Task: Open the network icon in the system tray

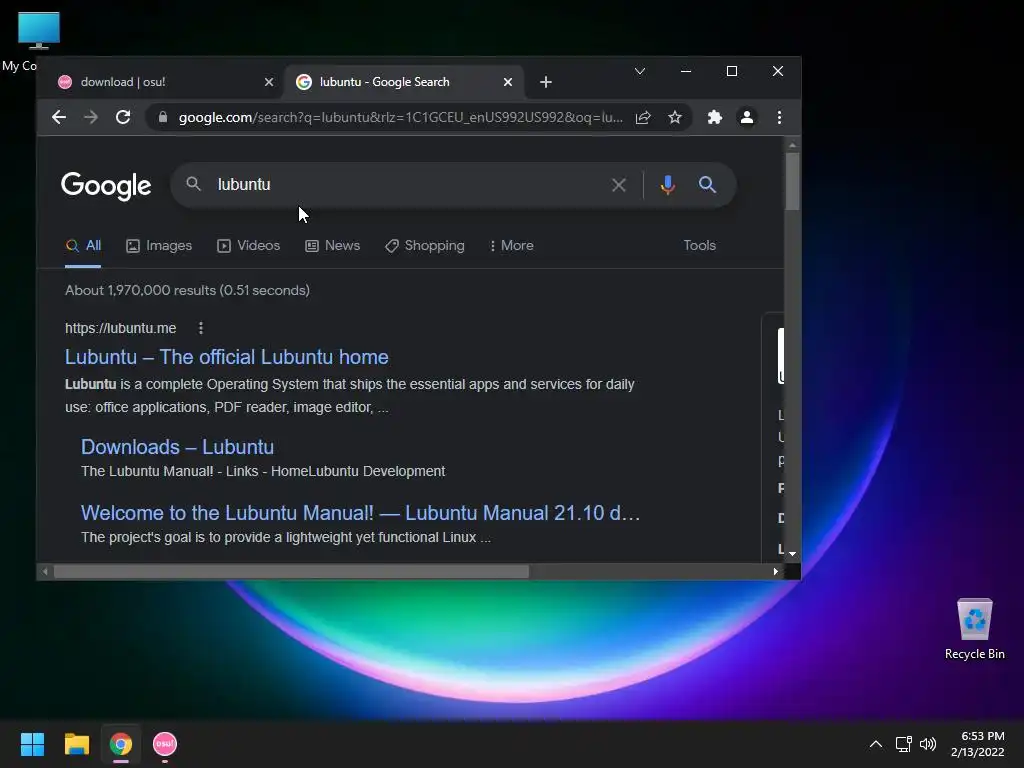Action: tap(903, 744)
